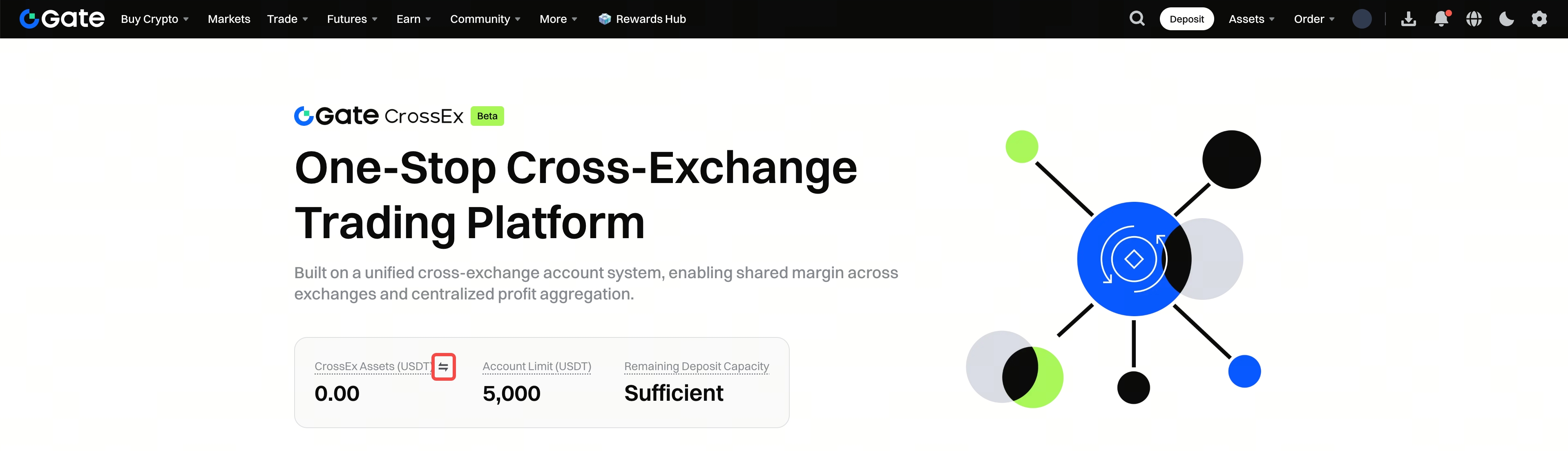The image size is (1568, 451).
Task: Expand the Futures dropdown menu
Action: point(352,19)
